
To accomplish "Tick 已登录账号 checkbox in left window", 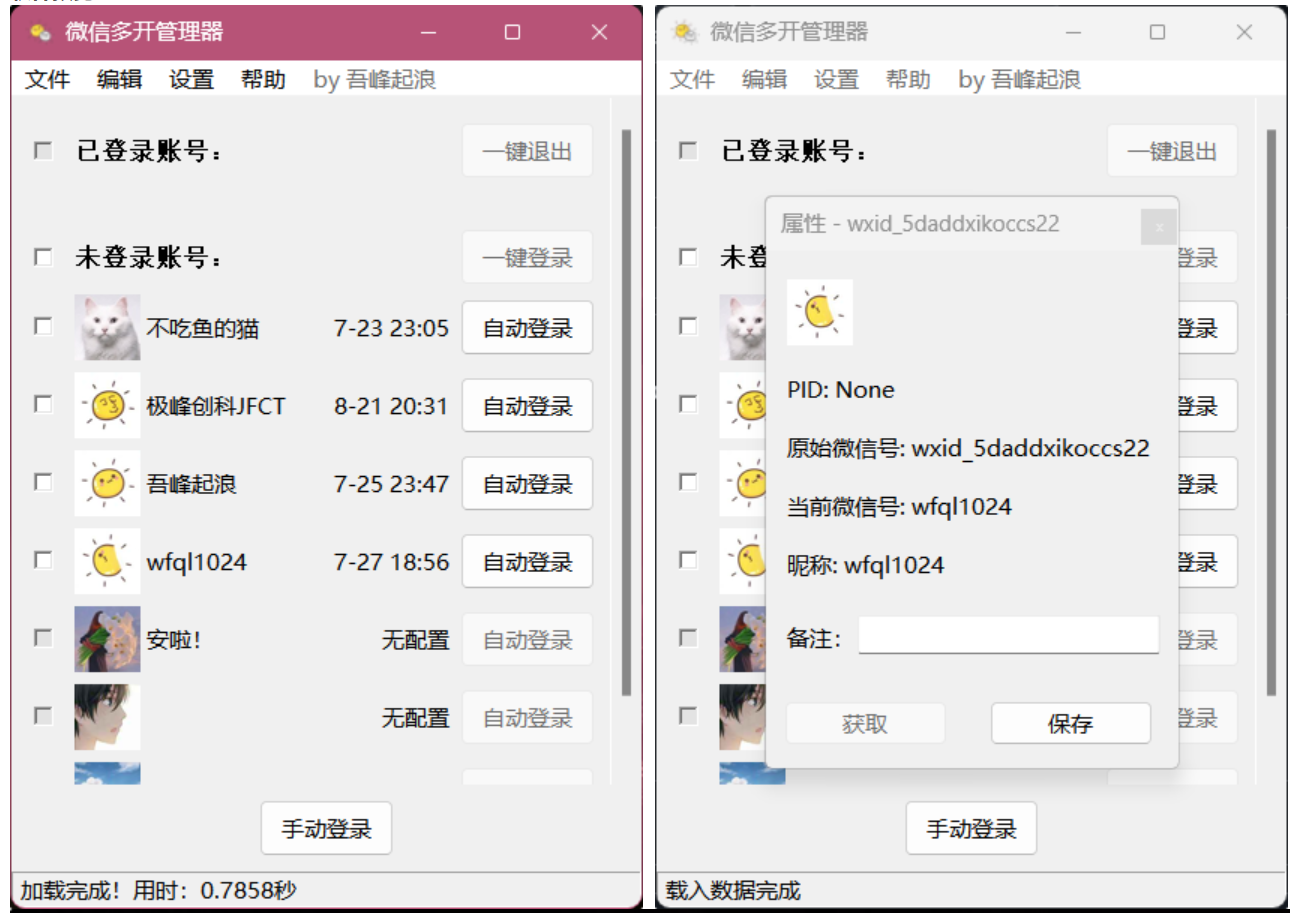I will tap(43, 151).
